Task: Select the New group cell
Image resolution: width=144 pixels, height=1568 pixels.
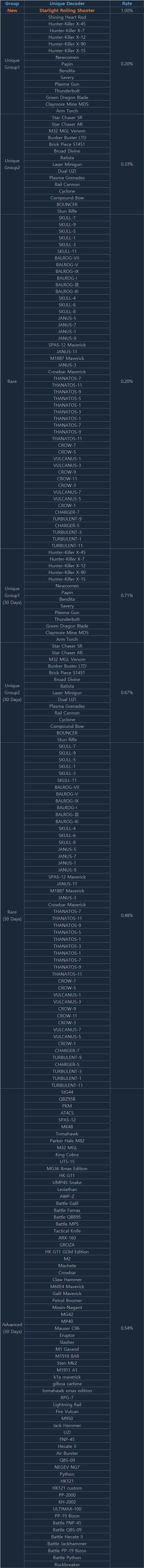Action: tap(12, 10)
